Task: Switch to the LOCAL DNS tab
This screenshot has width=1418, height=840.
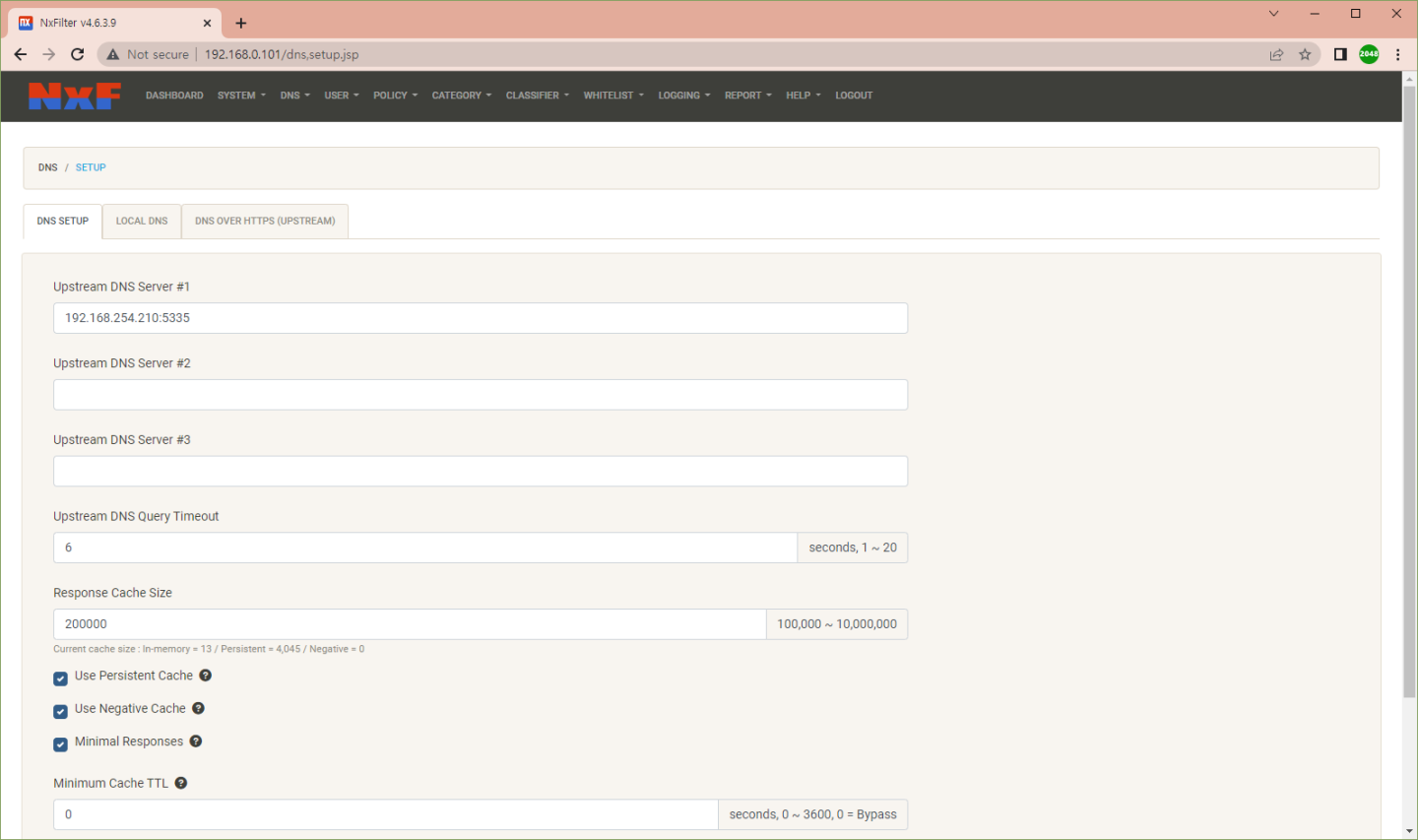Action: pos(142,222)
